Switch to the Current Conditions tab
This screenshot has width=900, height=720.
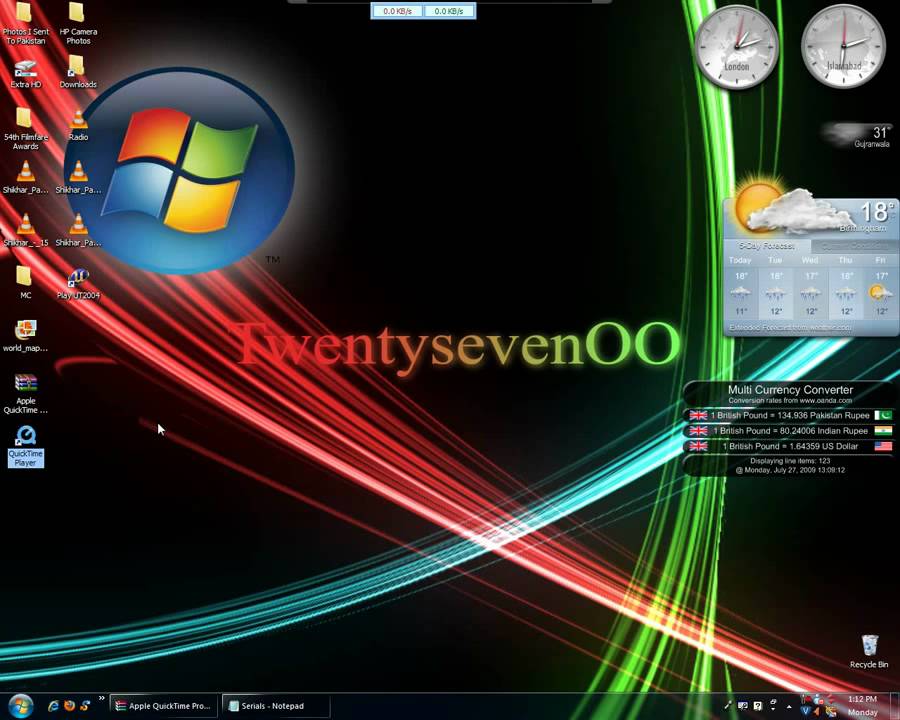click(x=854, y=246)
